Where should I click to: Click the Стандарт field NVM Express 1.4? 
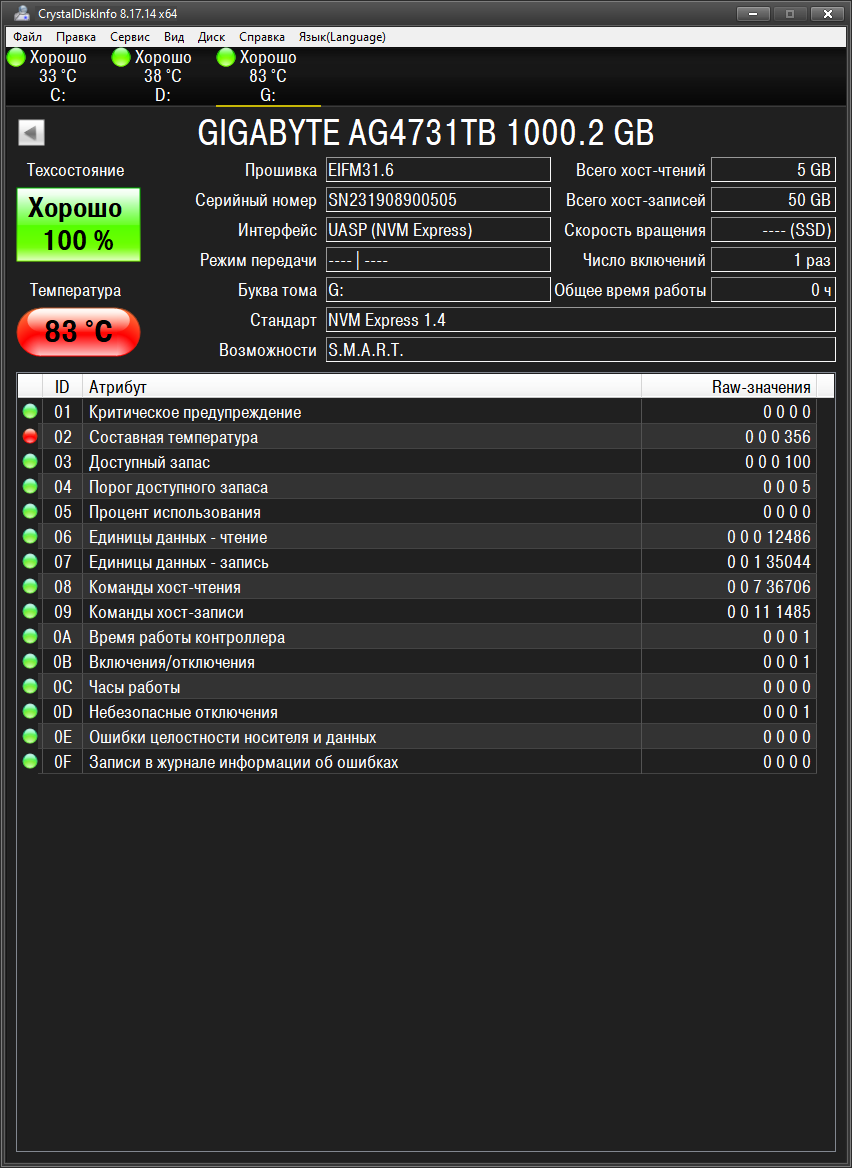(581, 320)
